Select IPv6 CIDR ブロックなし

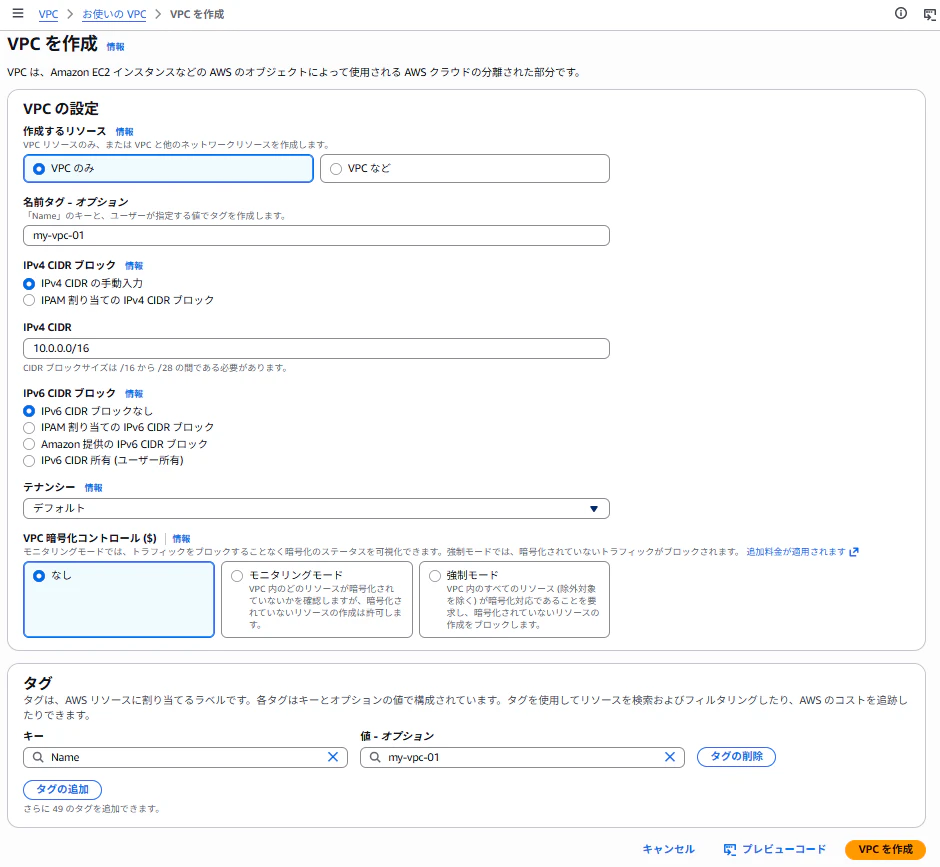29,411
